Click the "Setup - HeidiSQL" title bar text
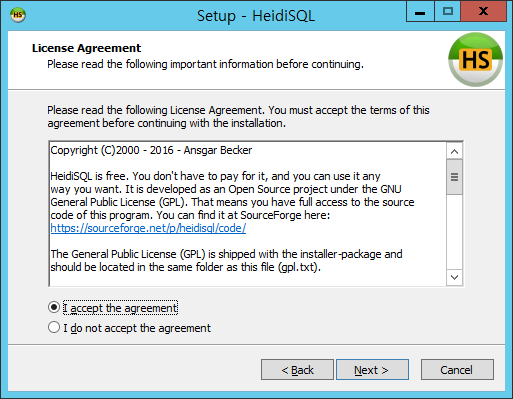This screenshot has height=399, width=513. [x=256, y=16]
